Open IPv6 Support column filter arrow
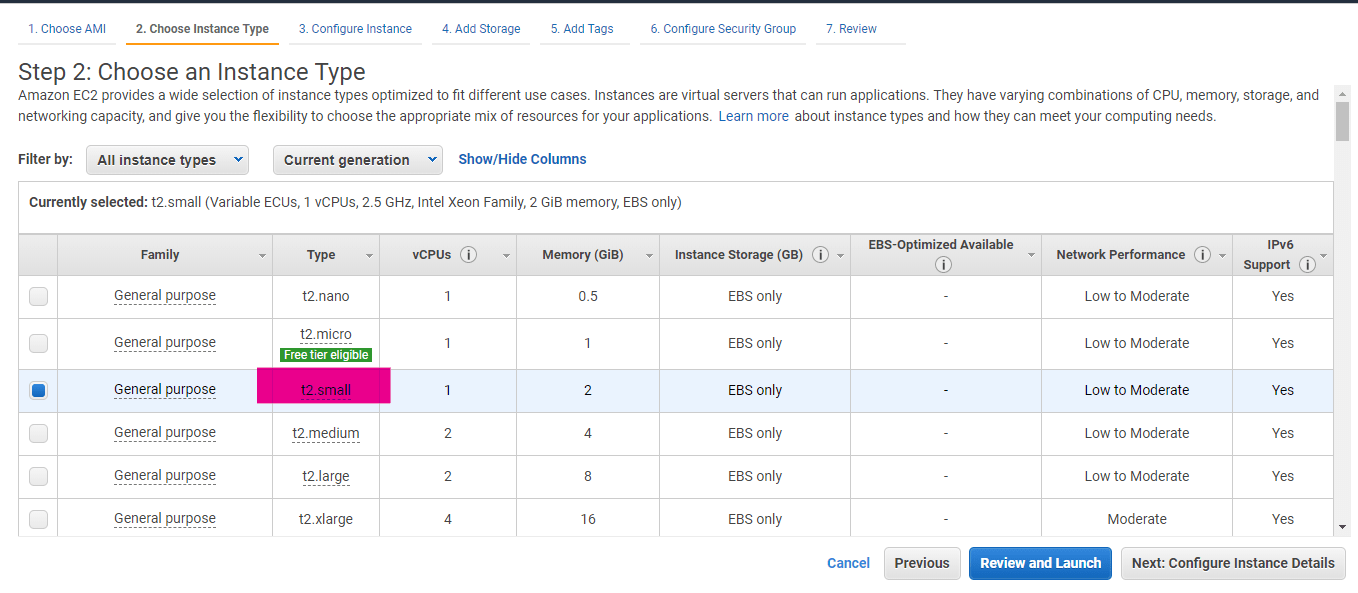The height and width of the screenshot is (593, 1358). 1324,256
